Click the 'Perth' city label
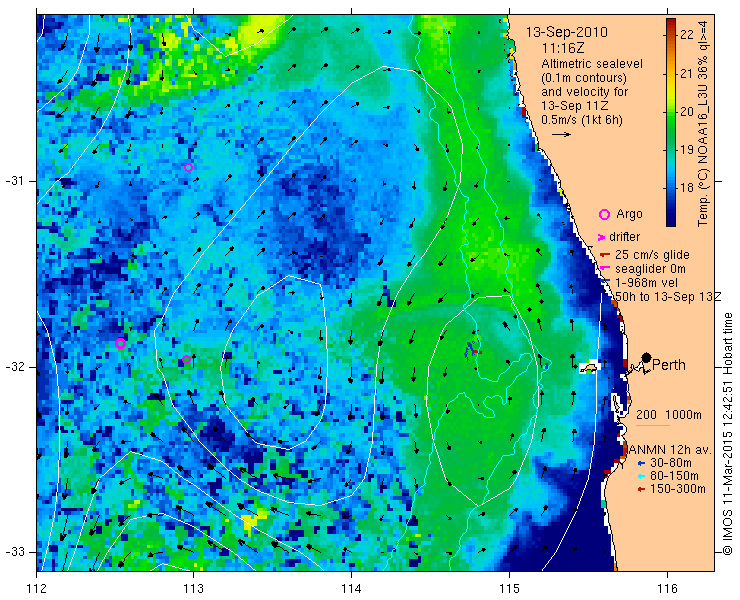Viewport: 740px width, 600px height. pyautogui.click(x=669, y=364)
